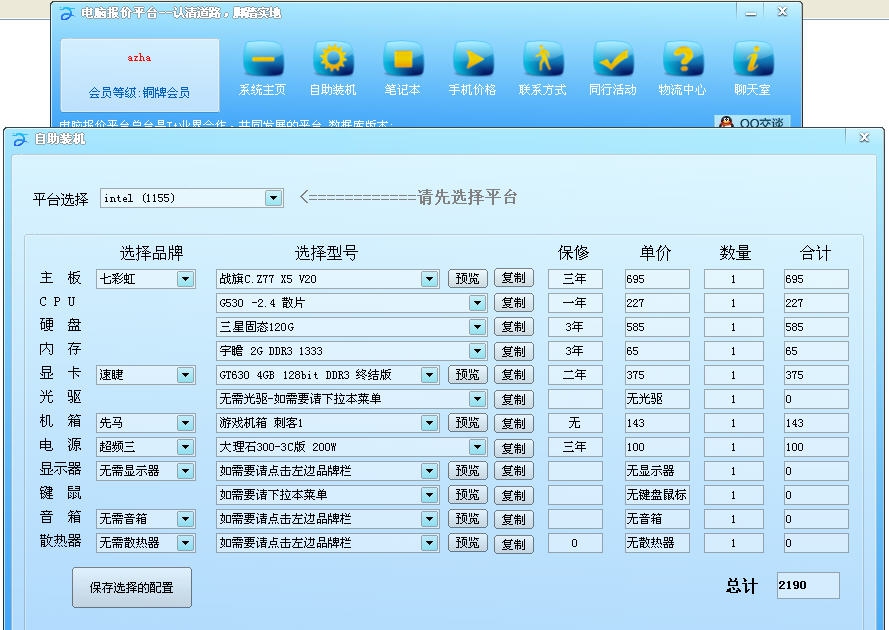Click the 电源 数量 quantity field
This screenshot has height=630, width=889.
point(734,447)
